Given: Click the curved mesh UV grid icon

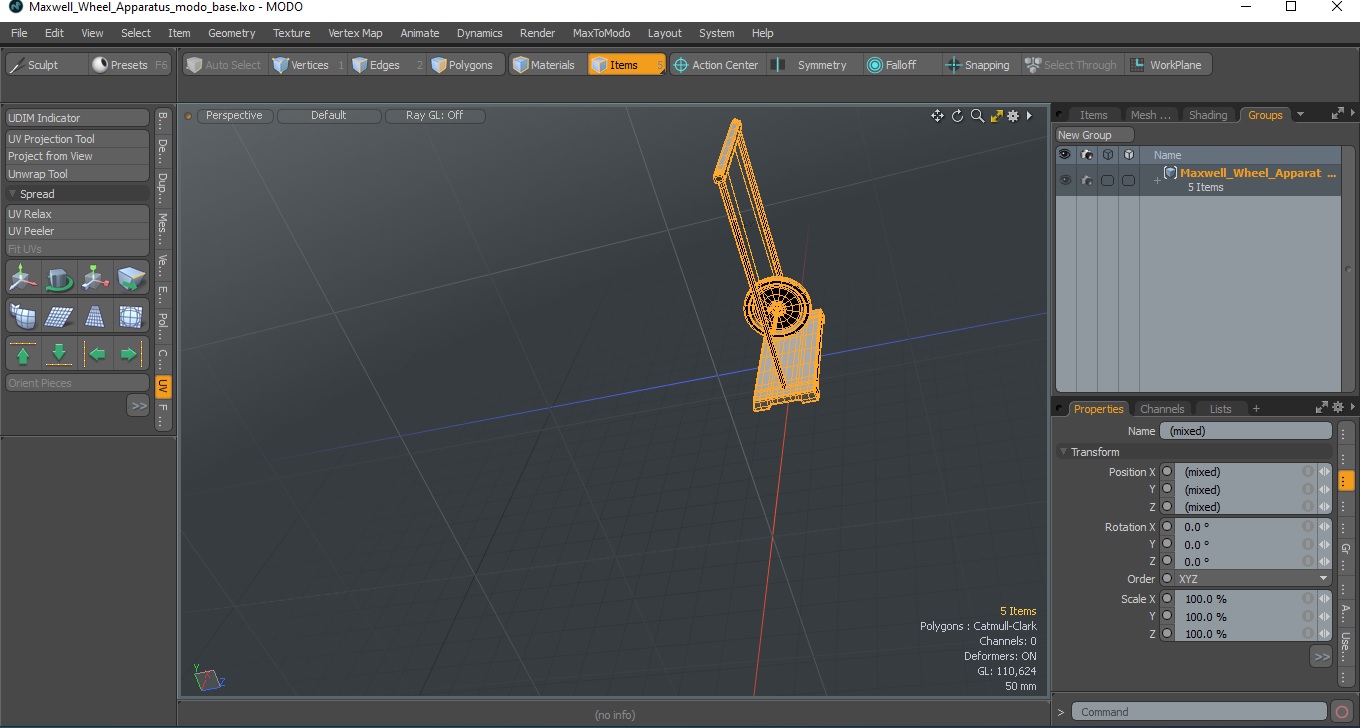Looking at the screenshot, I should tap(22, 316).
